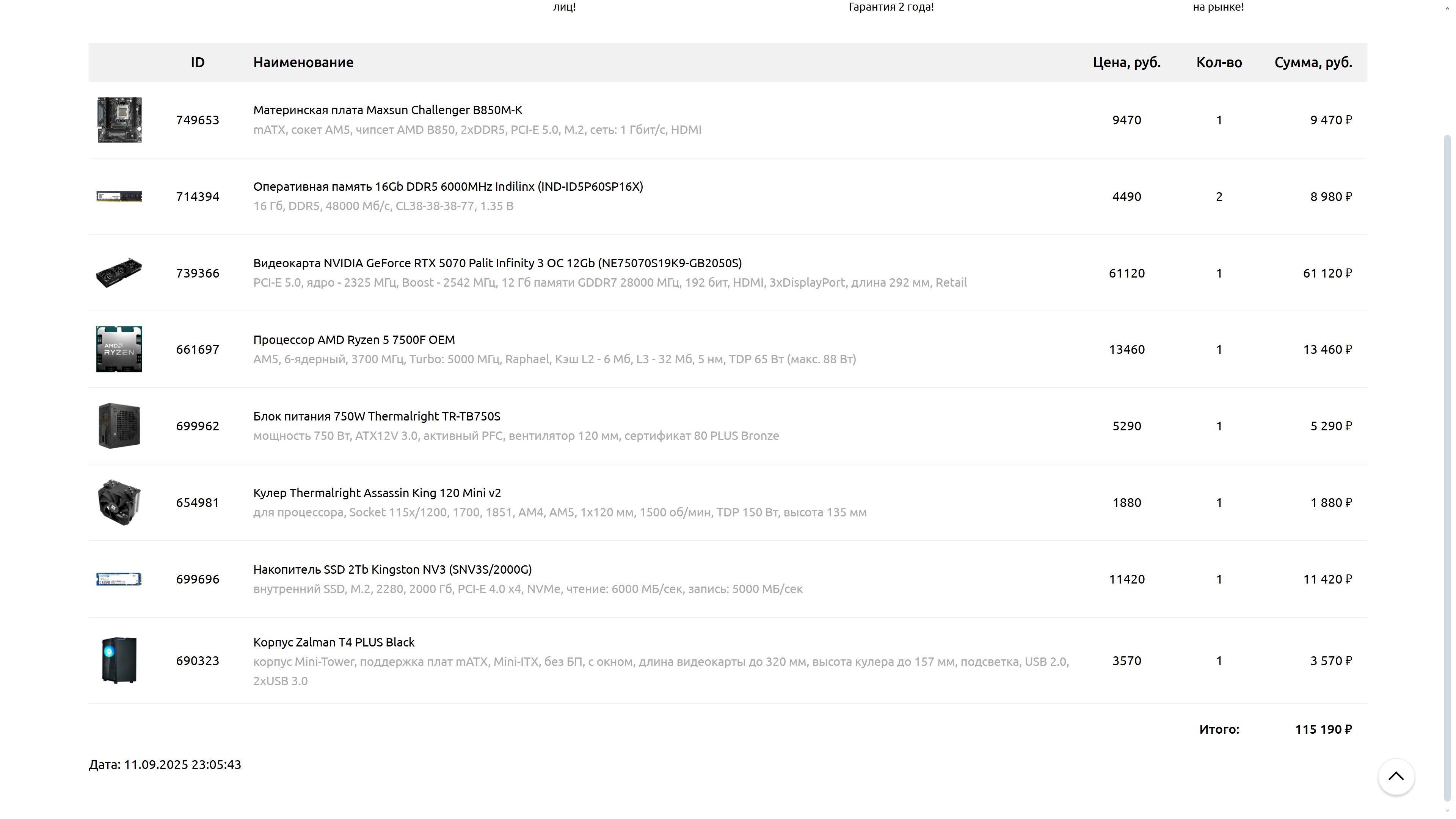Open the Maxsun Challenger B850M-K motherboard thumbnail

pos(119,120)
